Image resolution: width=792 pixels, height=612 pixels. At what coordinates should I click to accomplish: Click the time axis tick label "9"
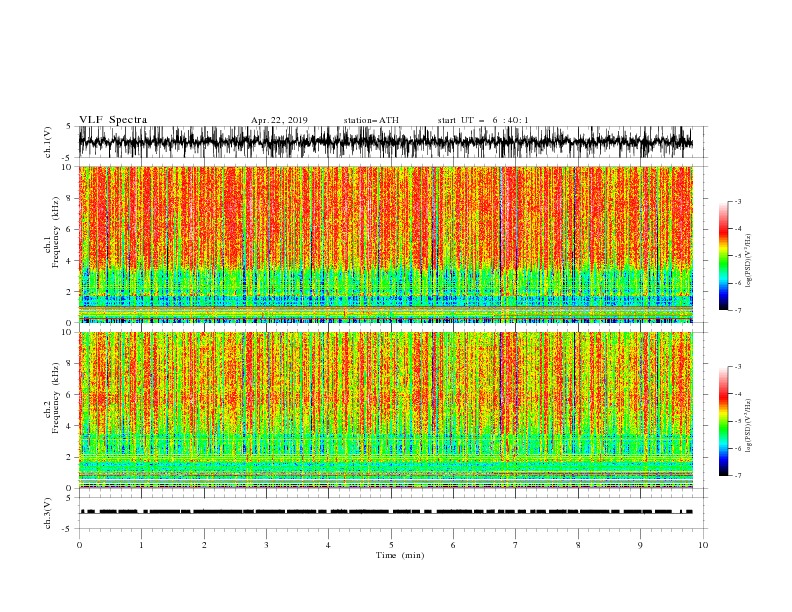[640, 545]
